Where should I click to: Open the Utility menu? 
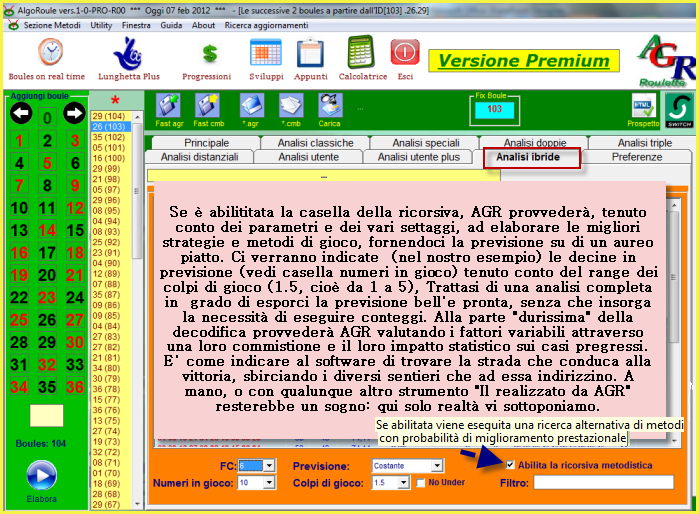[x=101, y=25]
